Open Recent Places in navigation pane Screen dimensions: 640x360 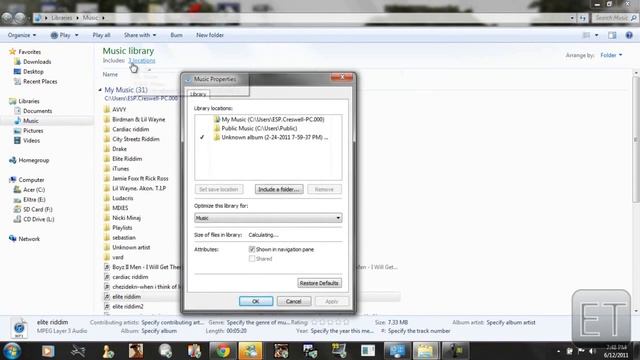click(x=40, y=81)
